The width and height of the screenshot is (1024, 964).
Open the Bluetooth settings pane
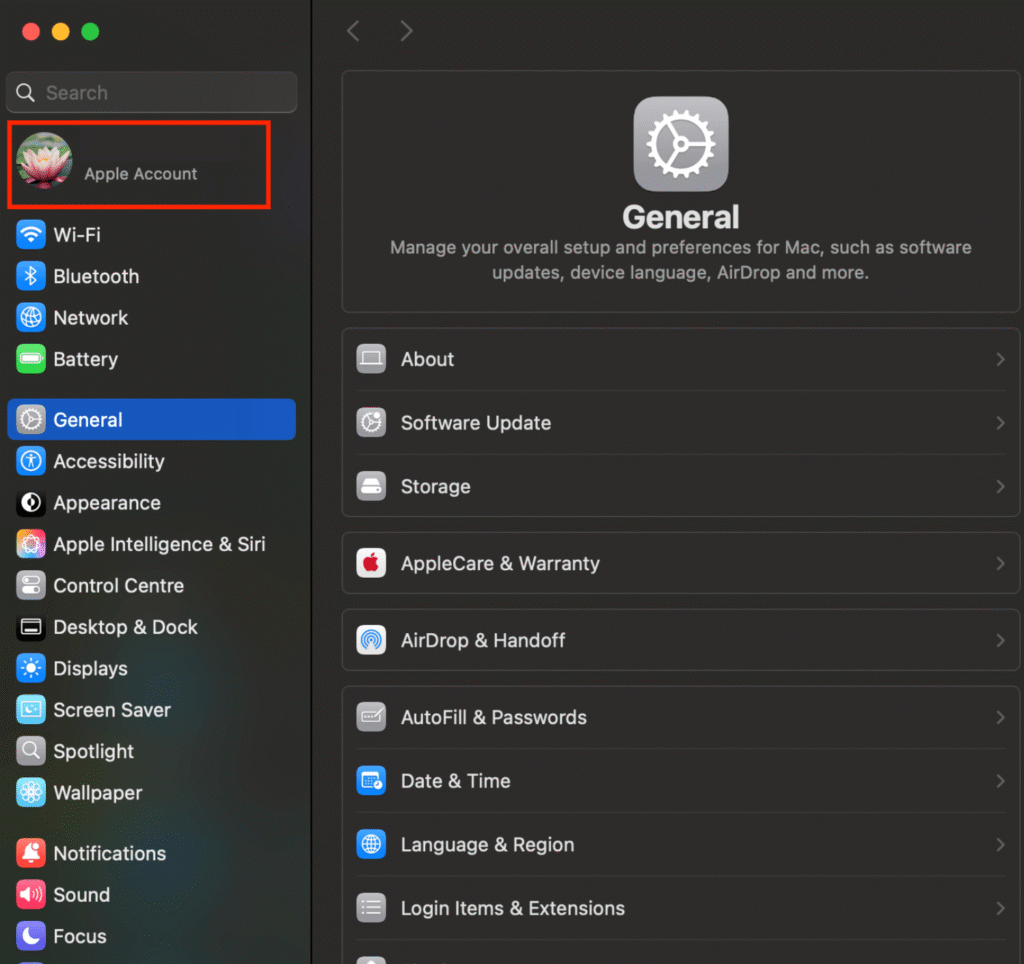coord(152,276)
